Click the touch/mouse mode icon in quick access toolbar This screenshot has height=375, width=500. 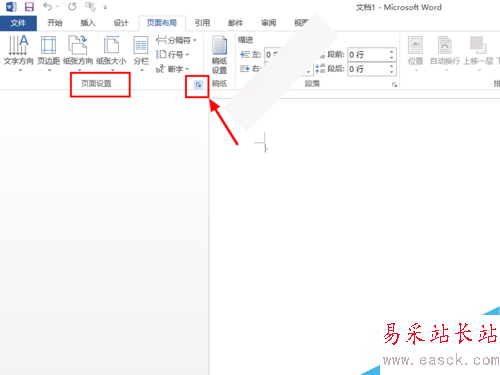90,7
